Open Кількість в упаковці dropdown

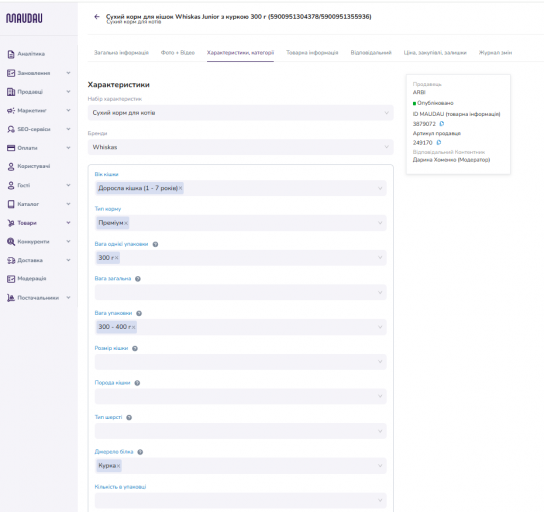click(240, 500)
